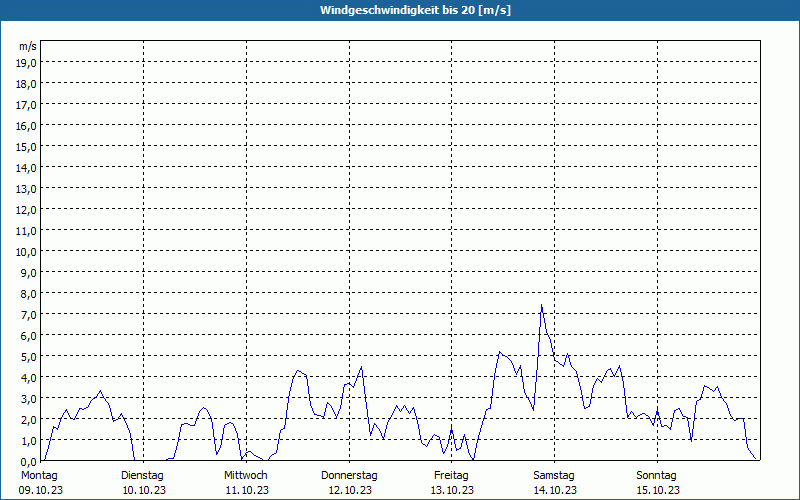Click the 'Donnerstag' x-axis label
The image size is (800, 500).
(x=349, y=475)
